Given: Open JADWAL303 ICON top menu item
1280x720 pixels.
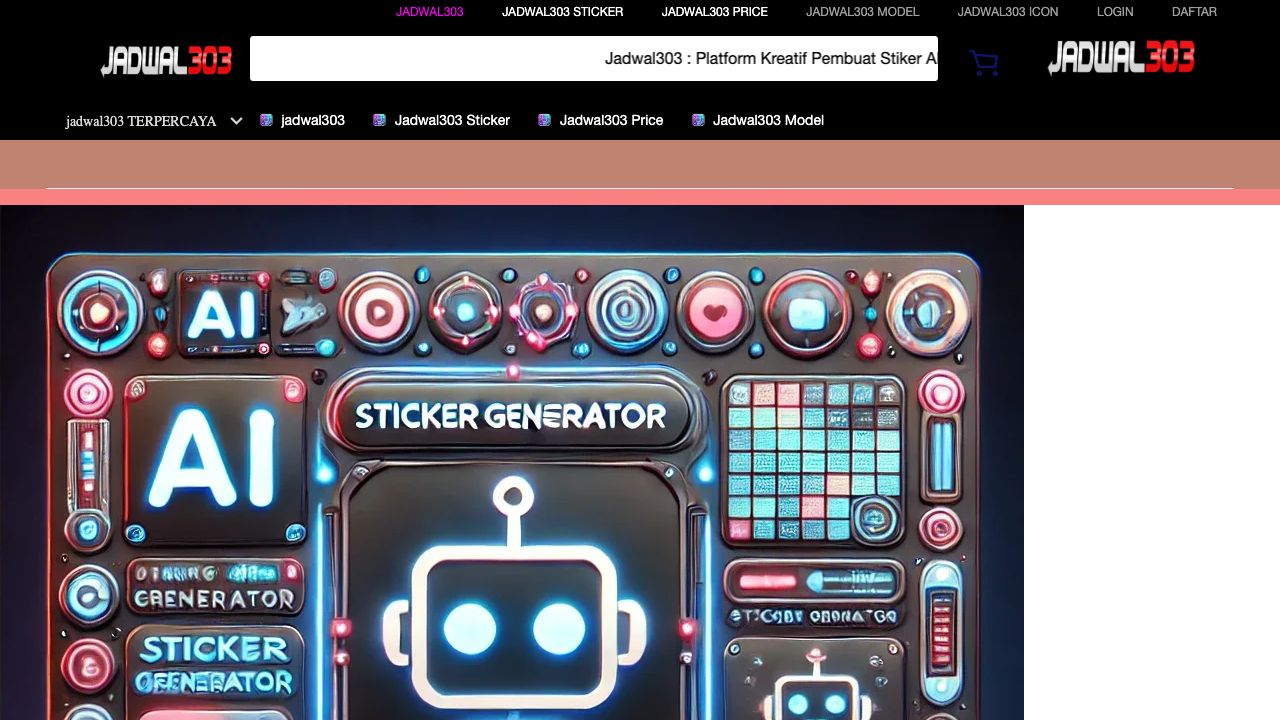Looking at the screenshot, I should [x=1007, y=12].
